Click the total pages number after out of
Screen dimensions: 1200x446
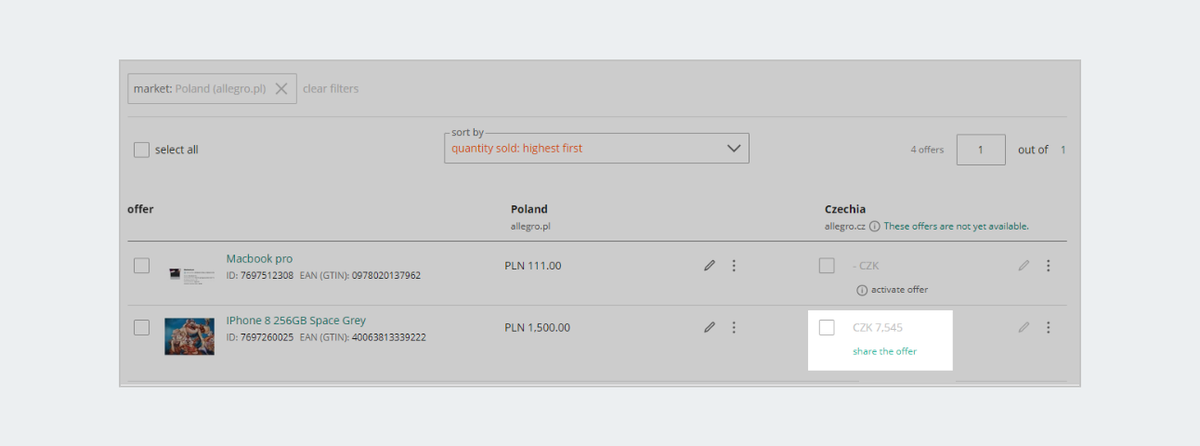coord(1063,150)
